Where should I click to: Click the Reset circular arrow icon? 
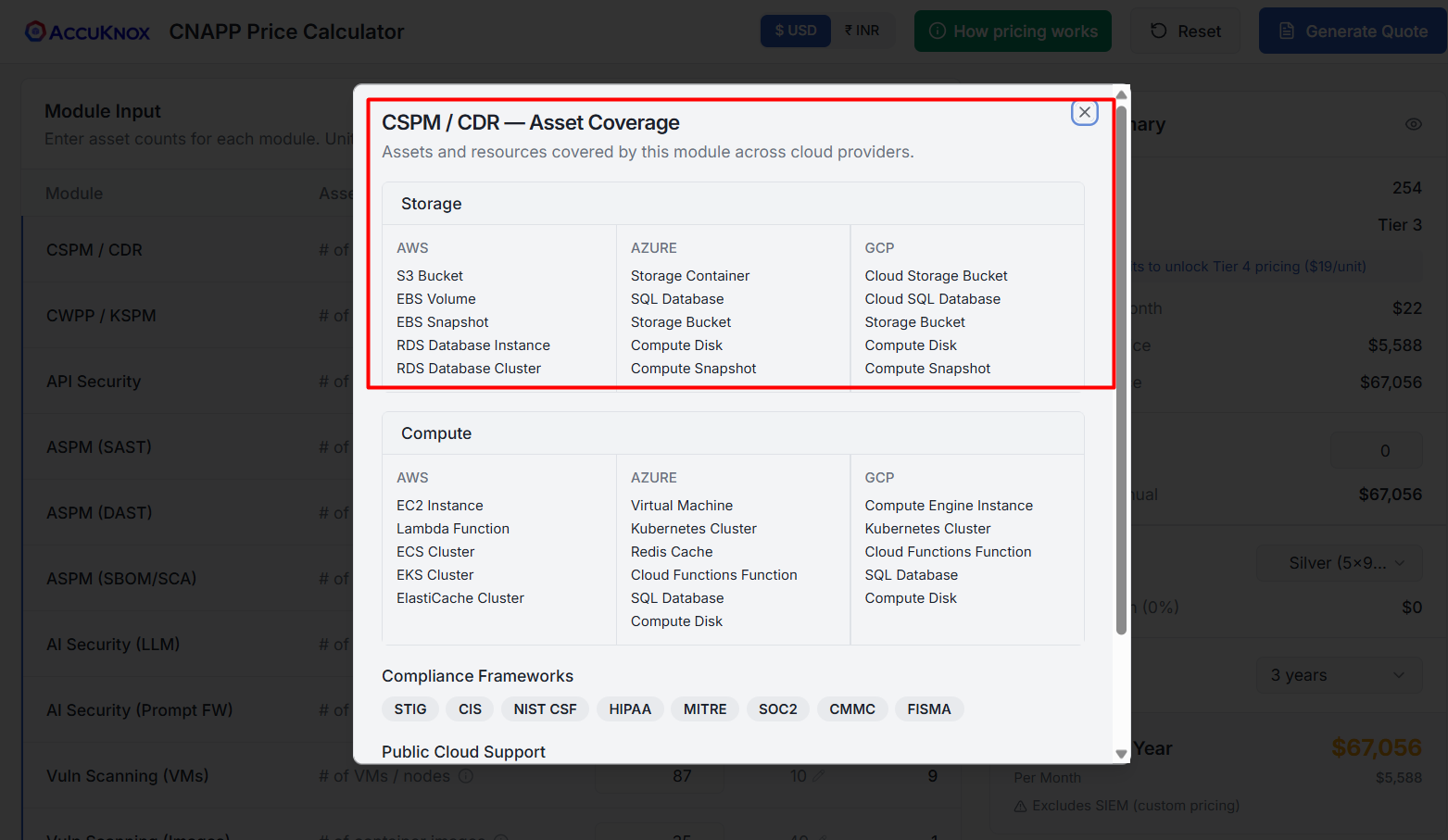1158,31
